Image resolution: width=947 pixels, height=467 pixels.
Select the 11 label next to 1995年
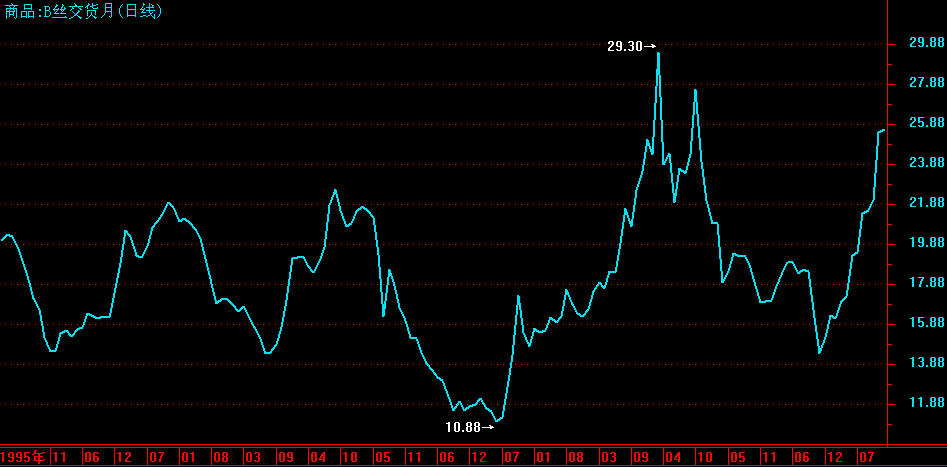pos(59,457)
